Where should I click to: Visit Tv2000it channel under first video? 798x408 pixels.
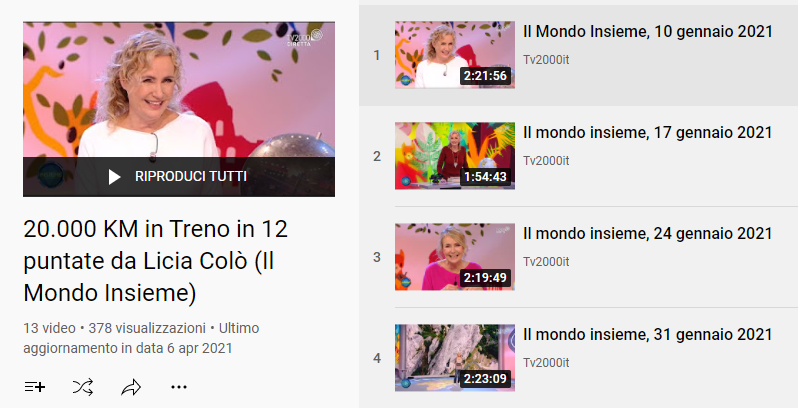pyautogui.click(x=546, y=60)
